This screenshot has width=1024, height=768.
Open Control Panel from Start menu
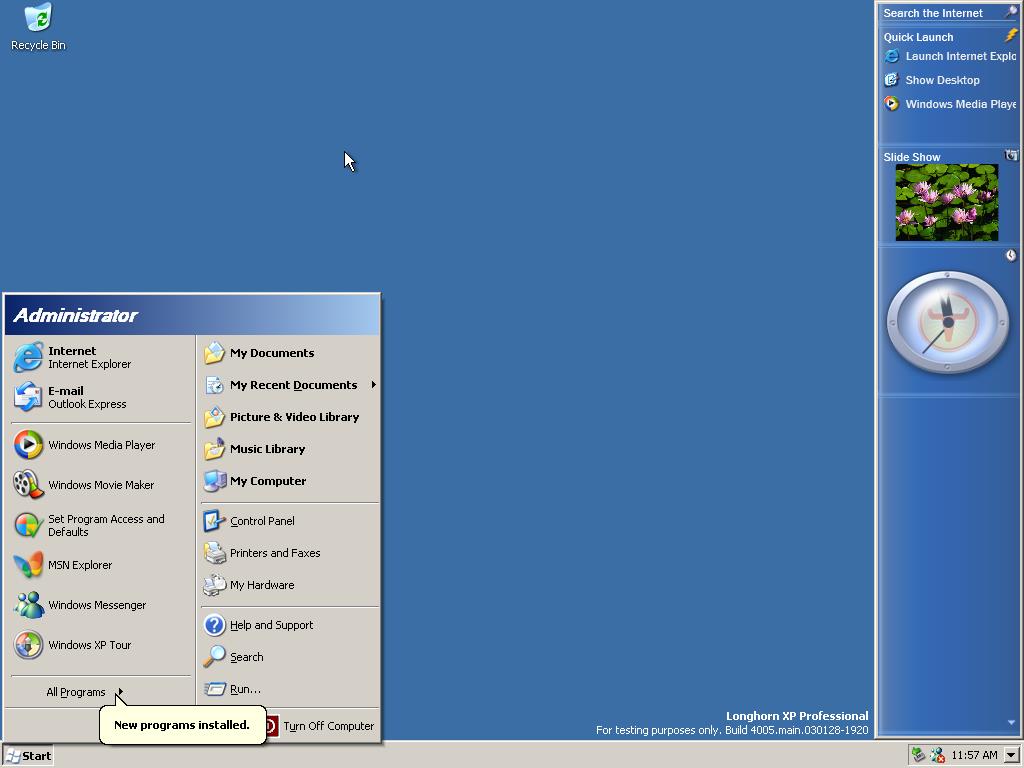(x=290, y=521)
